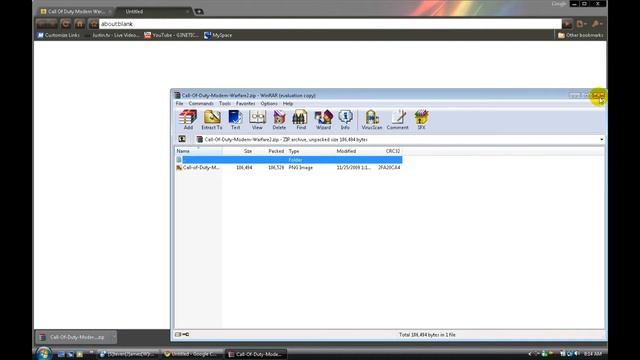Image resolution: width=640 pixels, height=360 pixels.
Task: Click the bookmark star icon
Action: pyautogui.click(x=93, y=24)
